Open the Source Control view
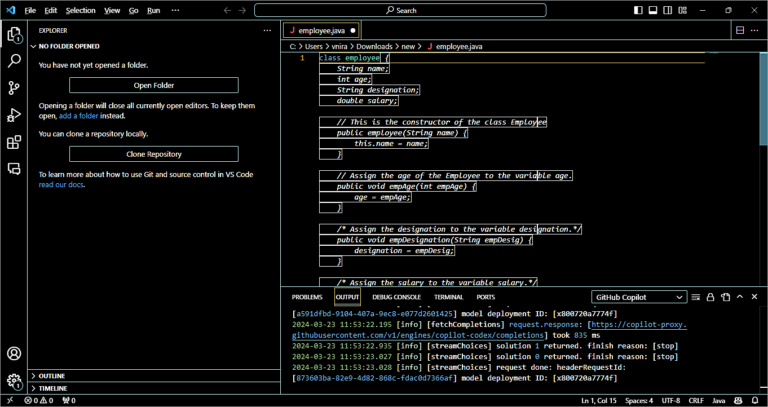Image resolution: width=768 pixels, height=407 pixels. tap(14, 88)
